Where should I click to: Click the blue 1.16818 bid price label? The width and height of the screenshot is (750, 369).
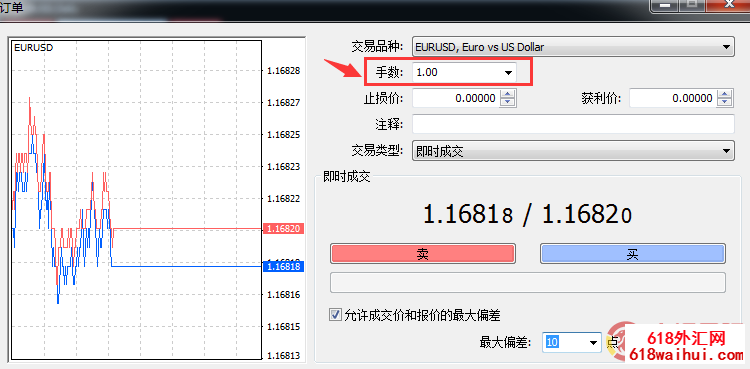point(284,266)
